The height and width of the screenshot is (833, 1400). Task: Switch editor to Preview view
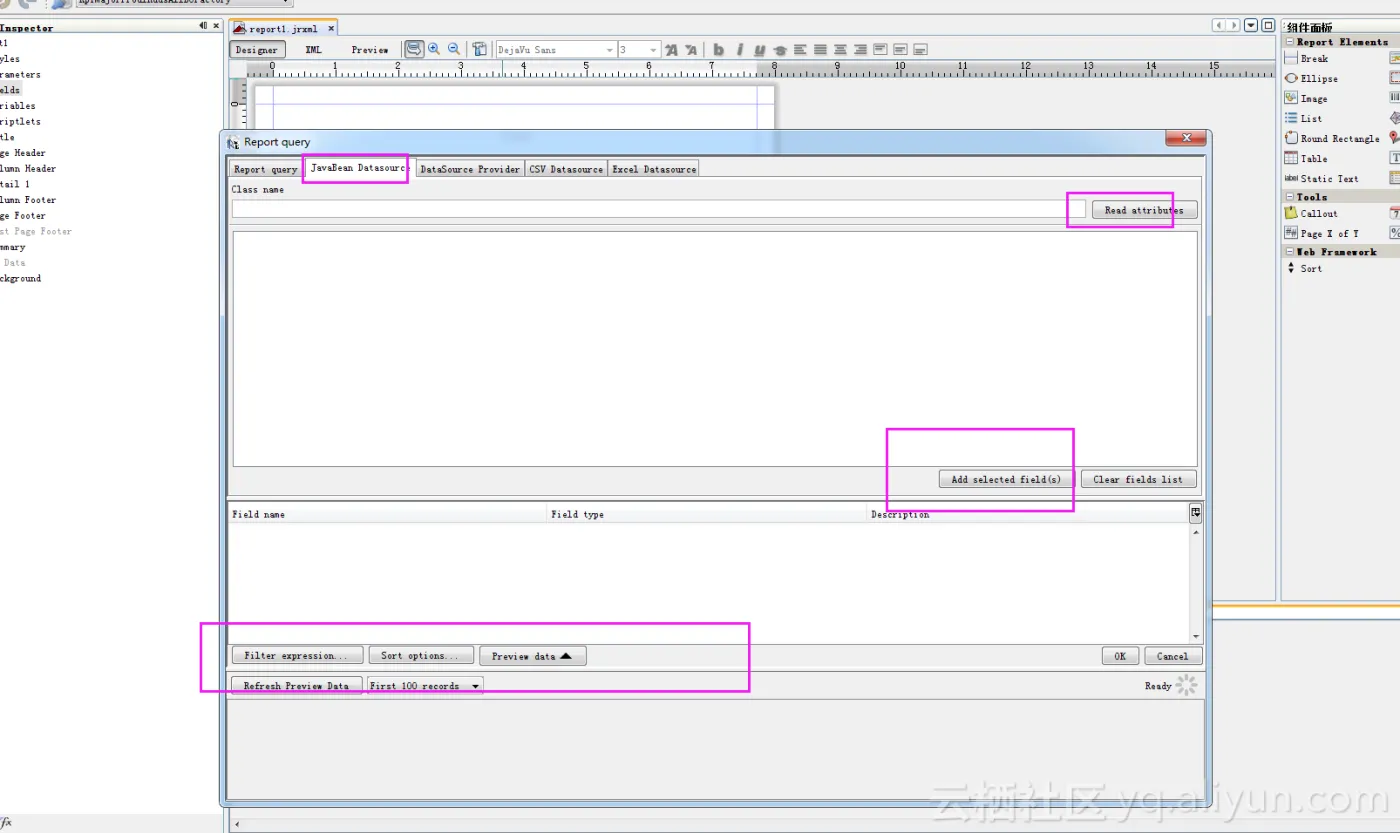tap(370, 50)
